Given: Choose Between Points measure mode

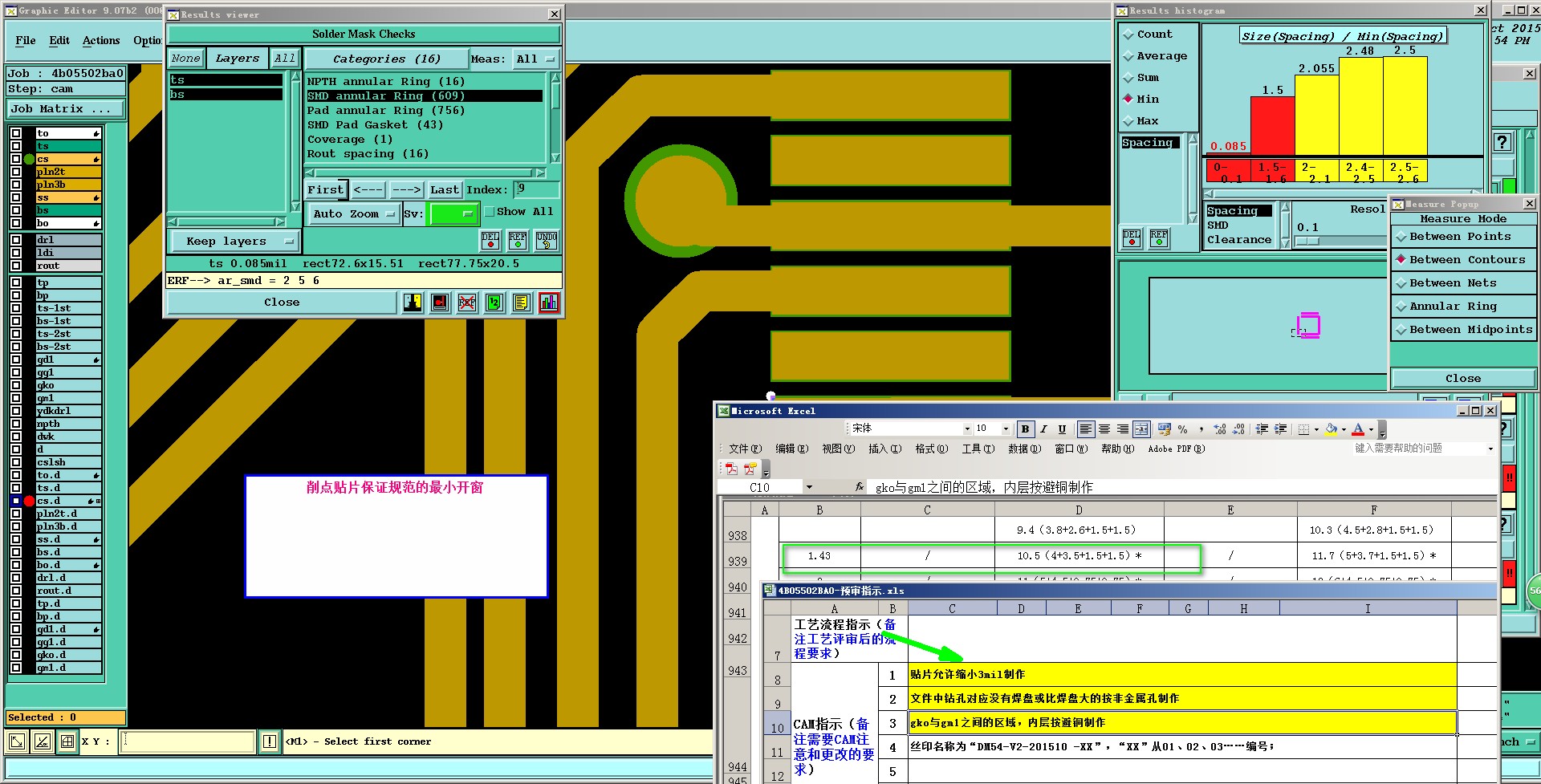Looking at the screenshot, I should pos(1463,237).
